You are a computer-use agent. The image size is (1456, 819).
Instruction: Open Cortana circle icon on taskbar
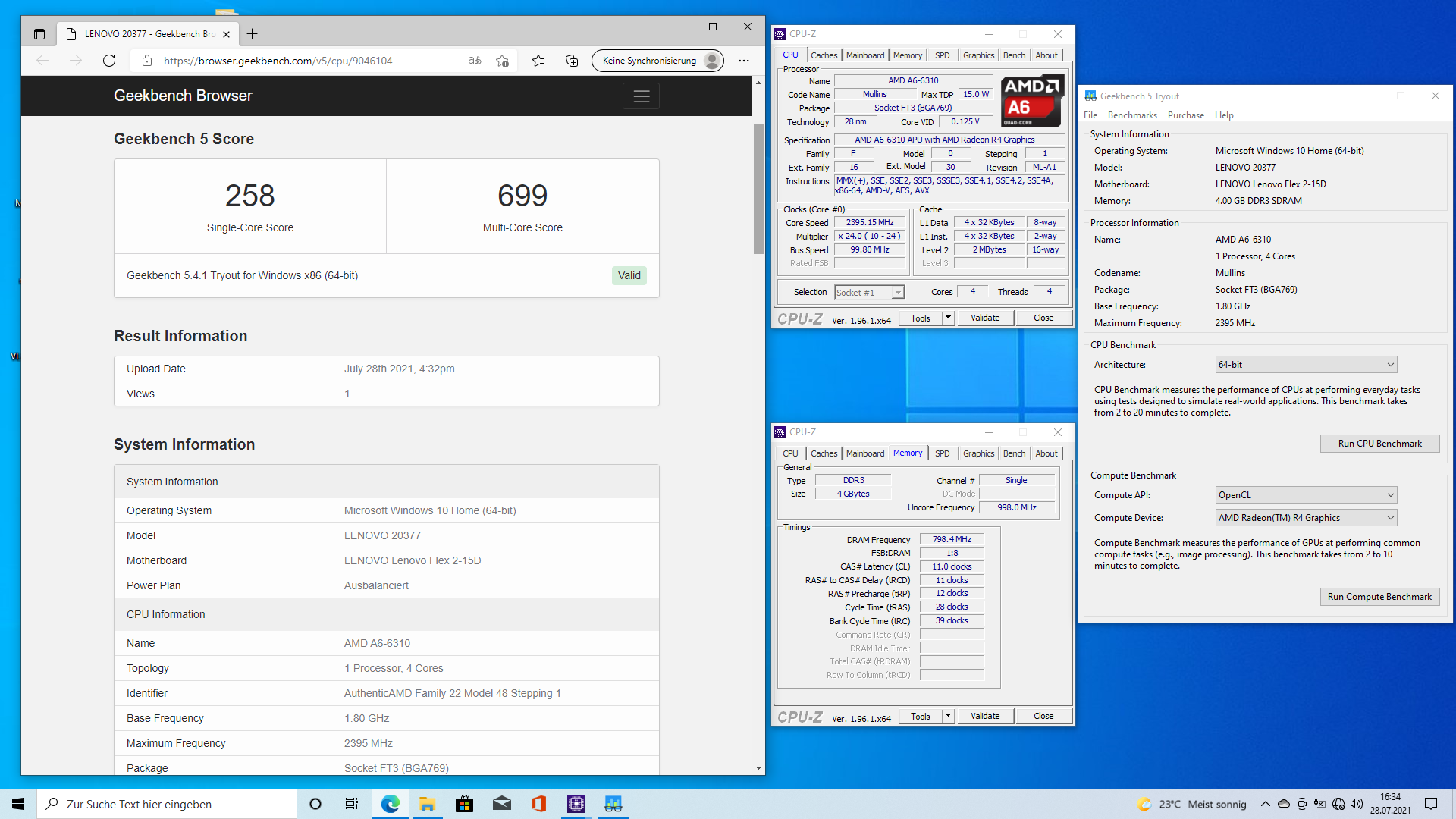[x=315, y=804]
